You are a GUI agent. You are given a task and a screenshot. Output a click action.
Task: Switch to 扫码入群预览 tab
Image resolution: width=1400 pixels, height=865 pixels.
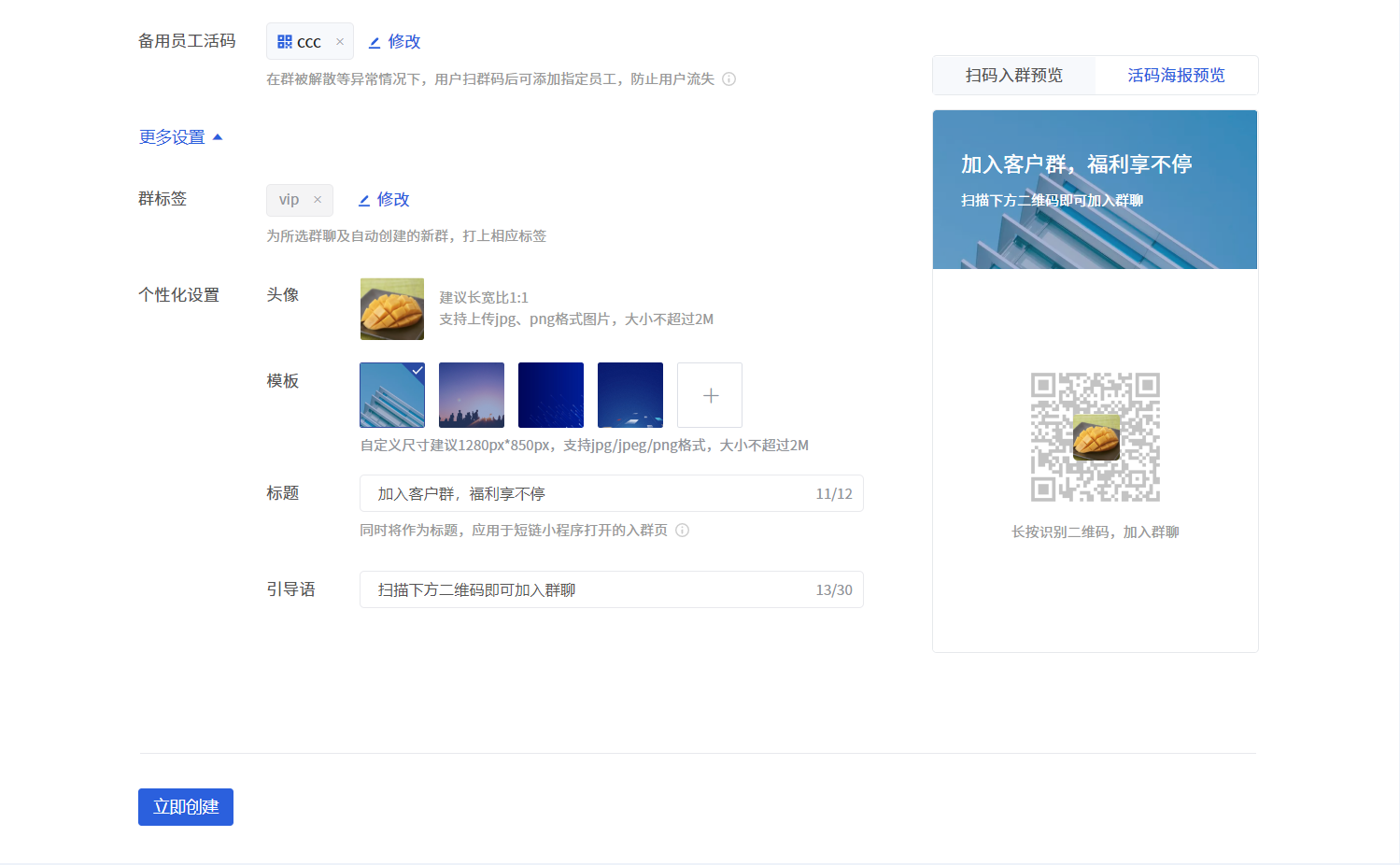point(1014,76)
